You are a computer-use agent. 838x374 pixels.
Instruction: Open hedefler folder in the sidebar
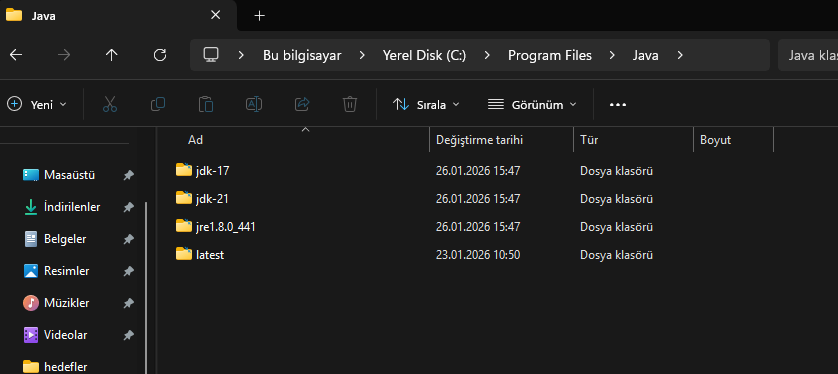point(55,367)
